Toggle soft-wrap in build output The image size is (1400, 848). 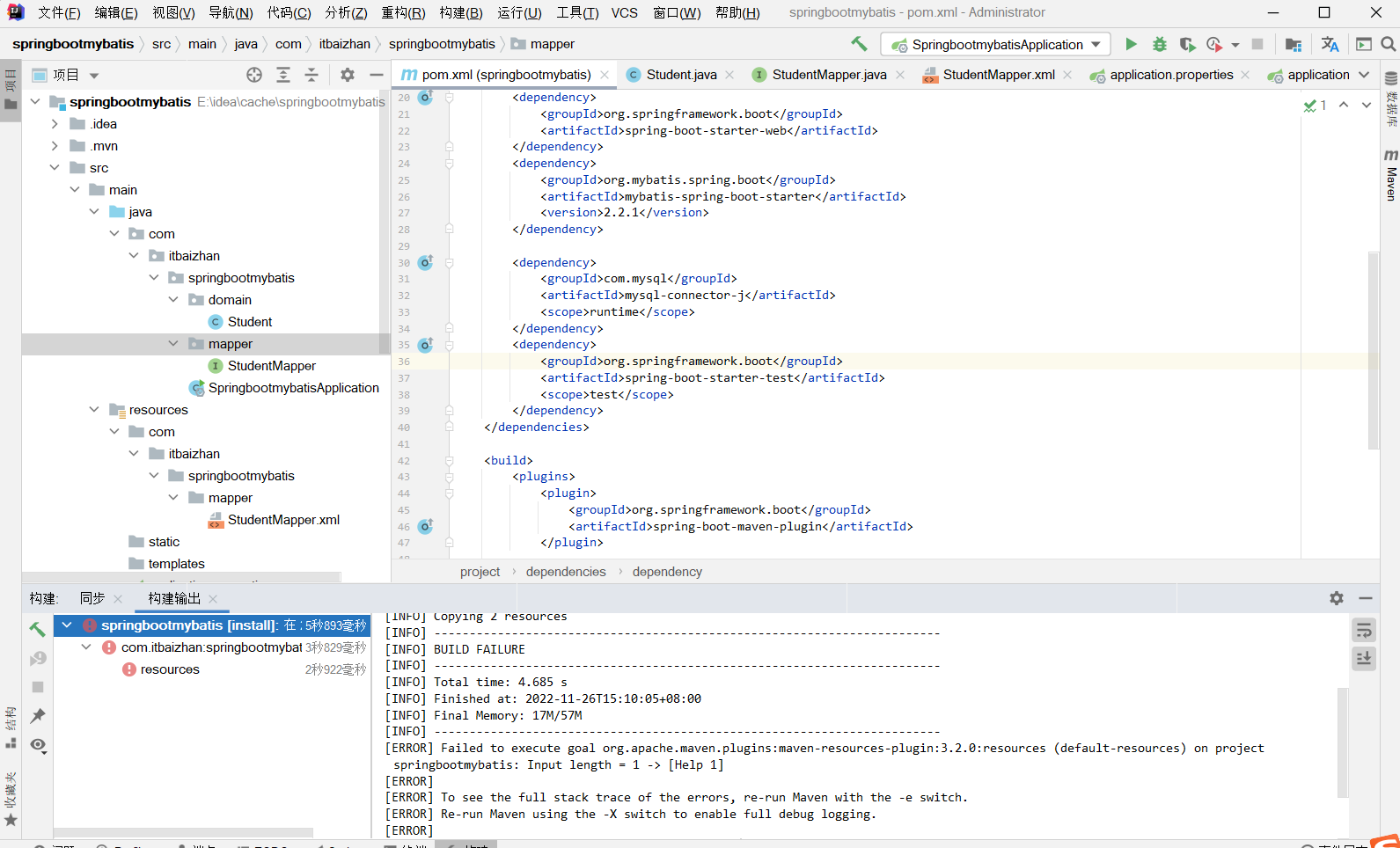click(1364, 630)
